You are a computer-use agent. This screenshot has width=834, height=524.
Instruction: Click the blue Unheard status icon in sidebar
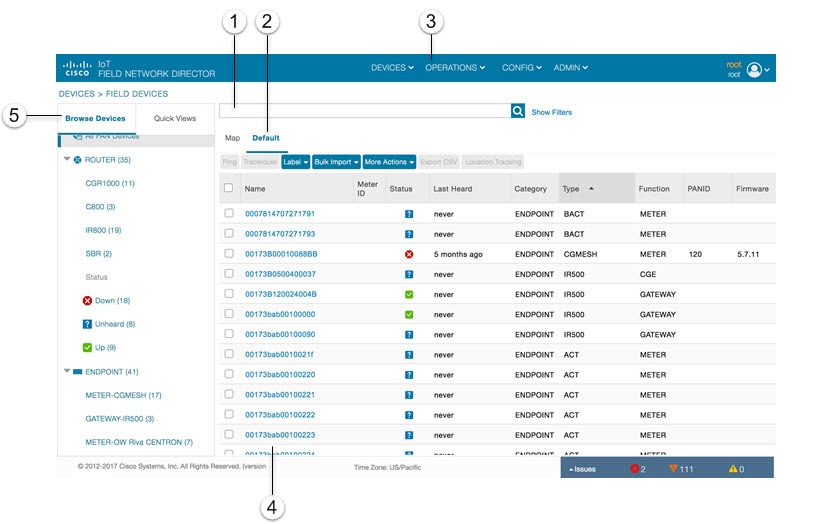tap(87, 324)
